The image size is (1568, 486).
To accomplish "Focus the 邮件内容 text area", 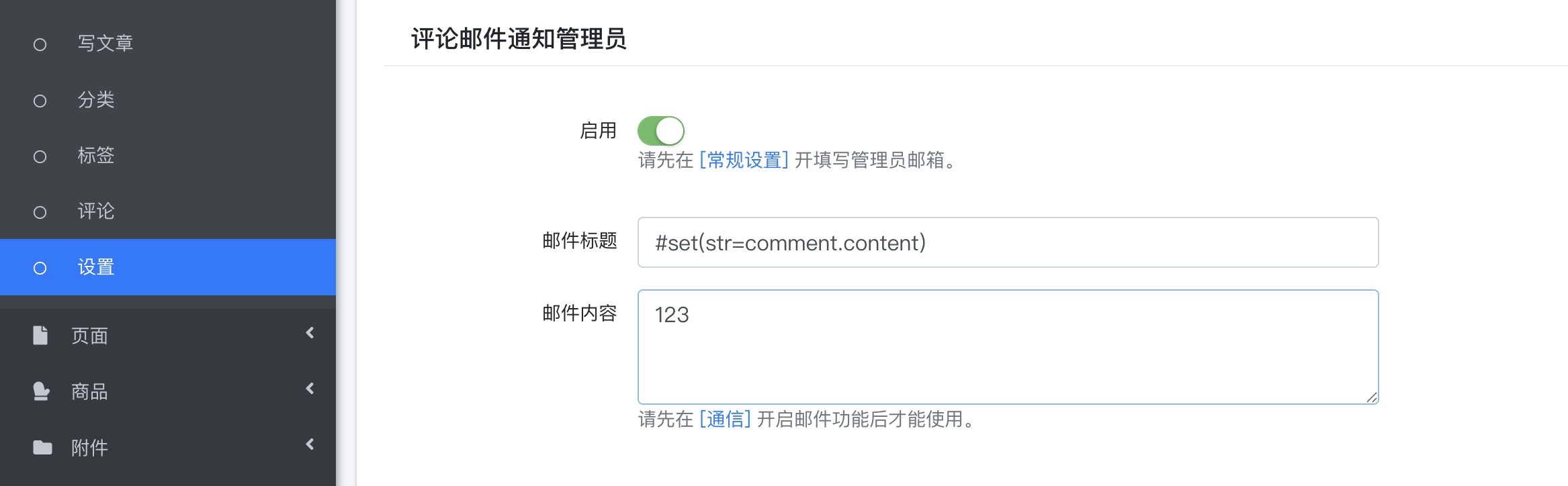I will coord(1008,347).
